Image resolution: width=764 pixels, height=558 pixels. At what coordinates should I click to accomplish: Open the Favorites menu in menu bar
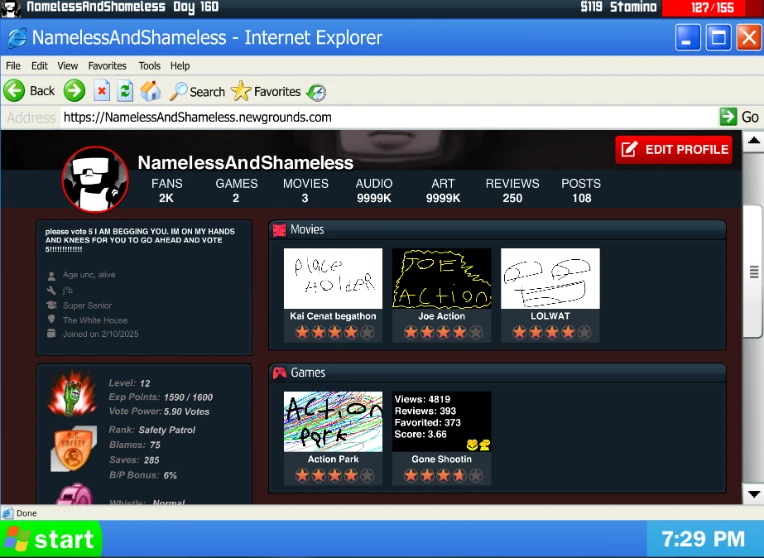[x=107, y=66]
